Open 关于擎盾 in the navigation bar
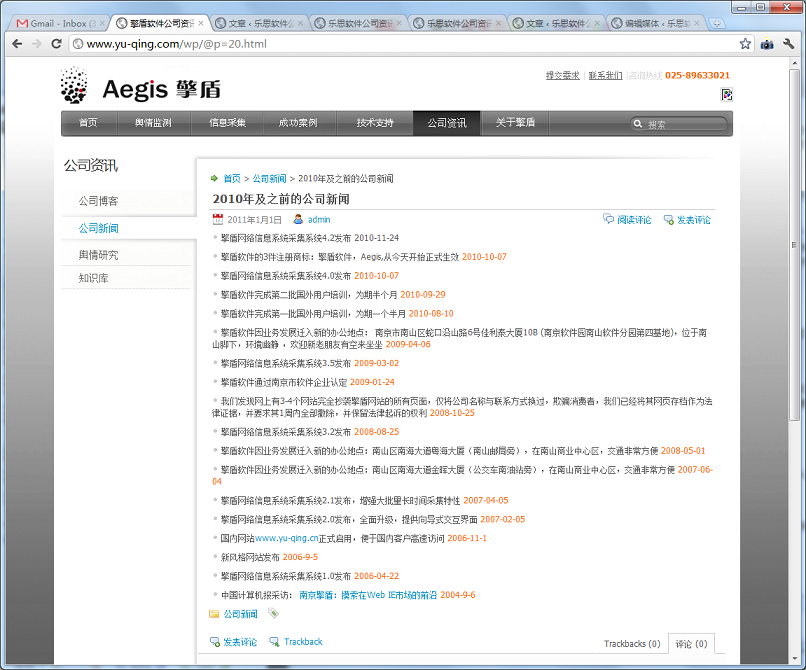Viewport: 806px width, 670px height. point(515,123)
